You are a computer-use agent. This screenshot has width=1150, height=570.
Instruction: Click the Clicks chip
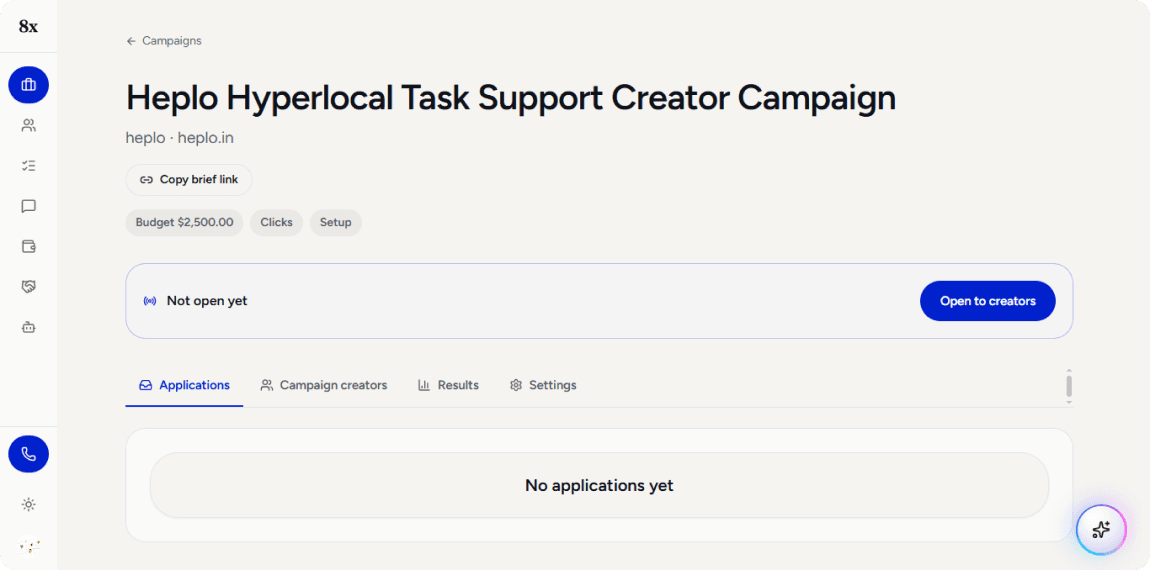[x=276, y=222]
